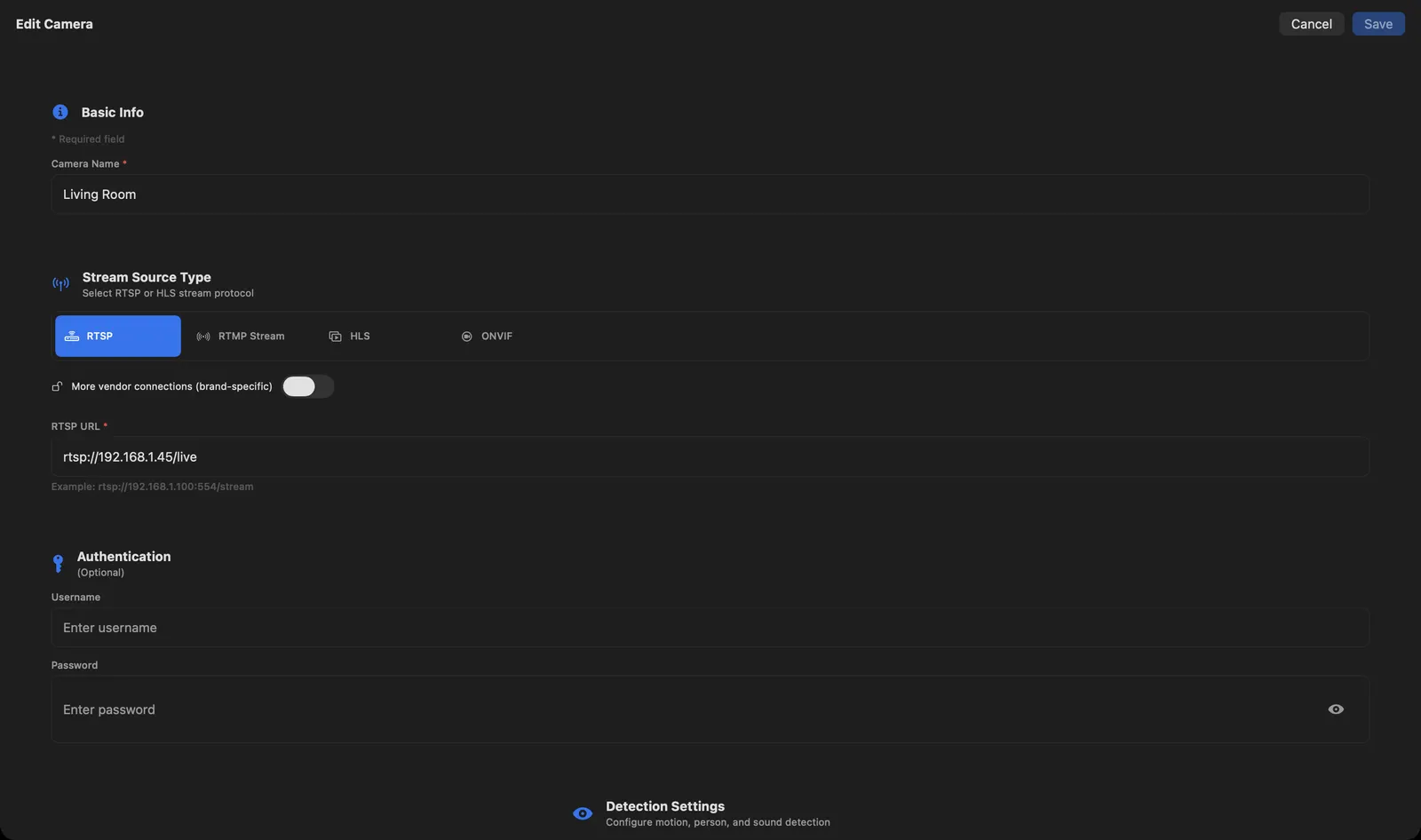Click the RTMP Stream broadcast icon
1421x840 pixels.
click(203, 337)
